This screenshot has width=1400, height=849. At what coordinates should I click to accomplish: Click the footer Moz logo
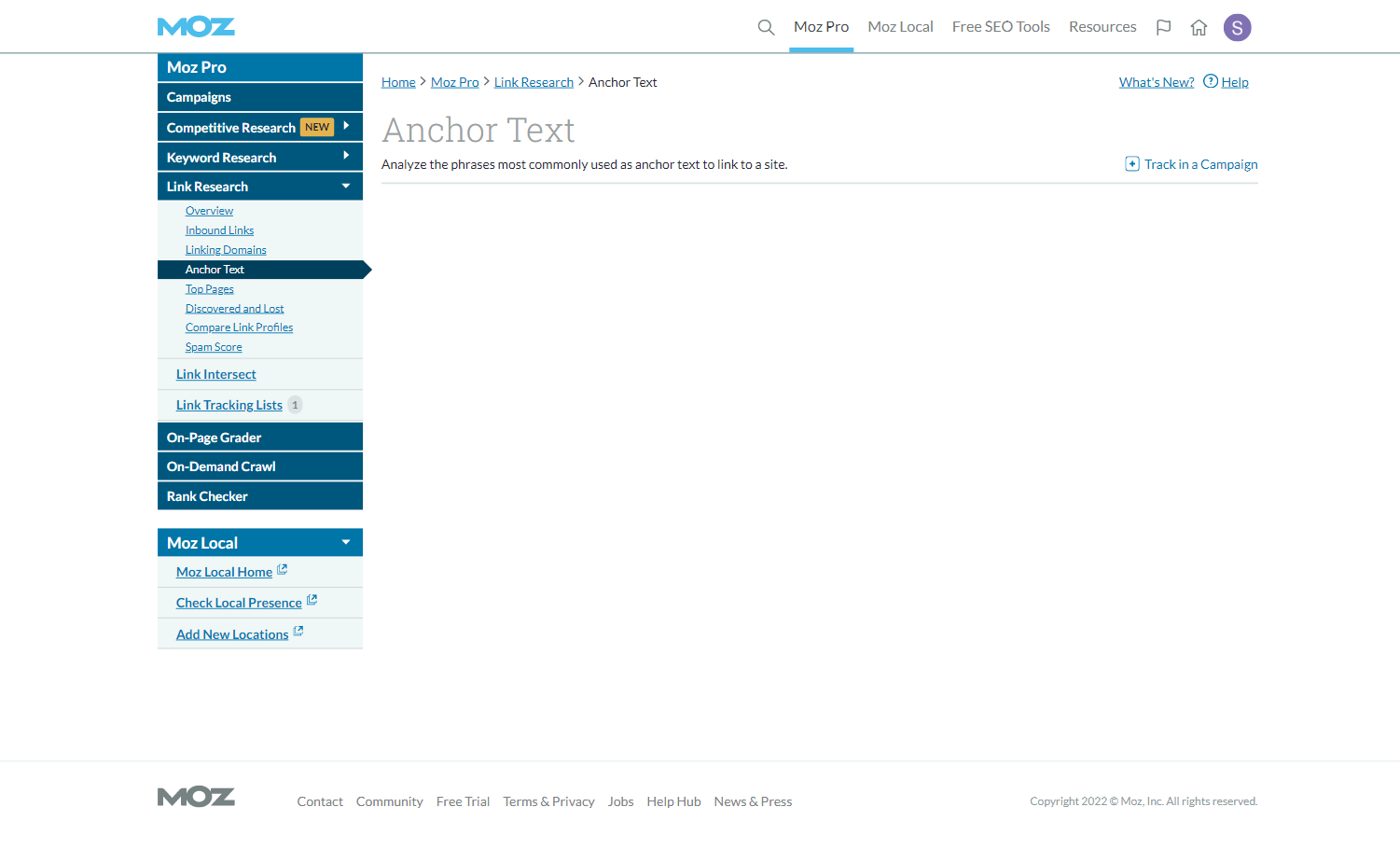point(196,797)
